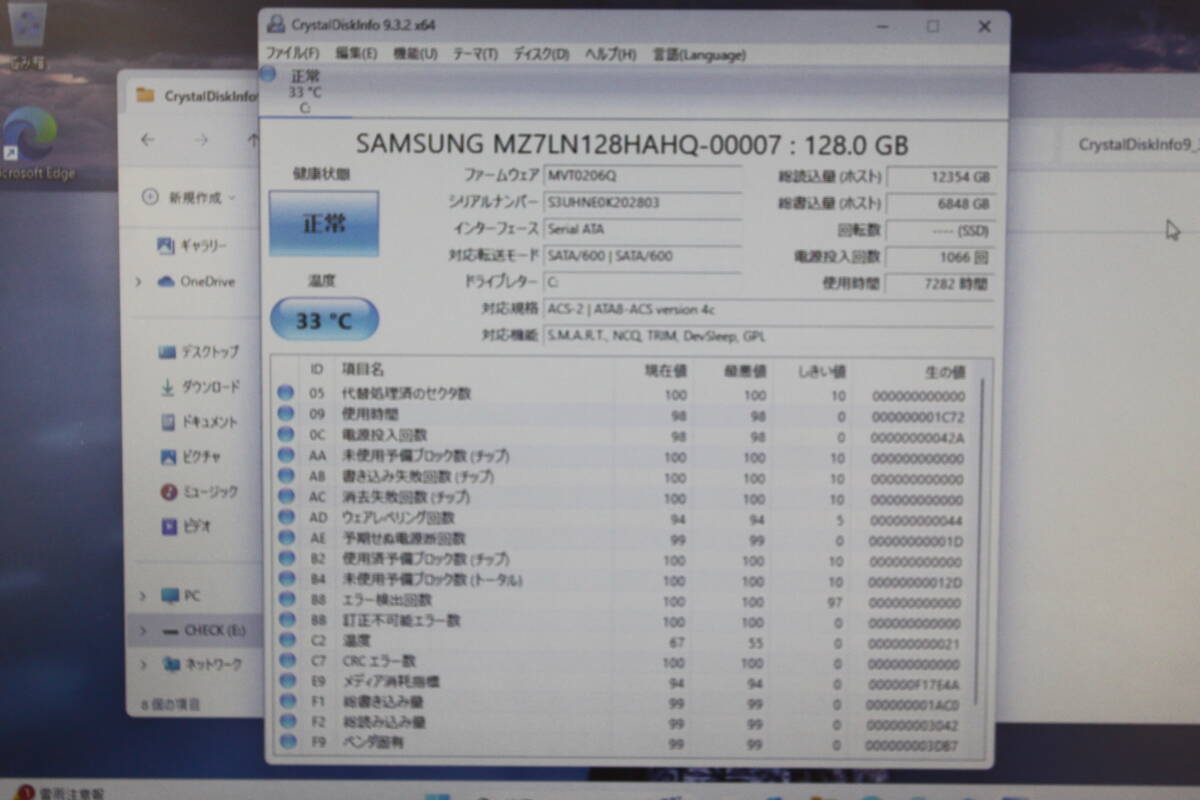Viewport: 1200px width, 800px height.
Task: Expand the ネットワーク node in Explorer
Action: click(144, 665)
